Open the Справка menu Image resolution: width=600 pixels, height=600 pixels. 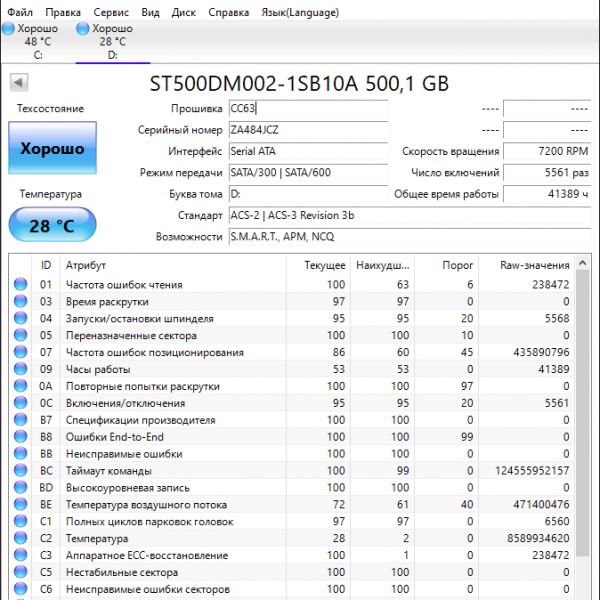click(229, 13)
